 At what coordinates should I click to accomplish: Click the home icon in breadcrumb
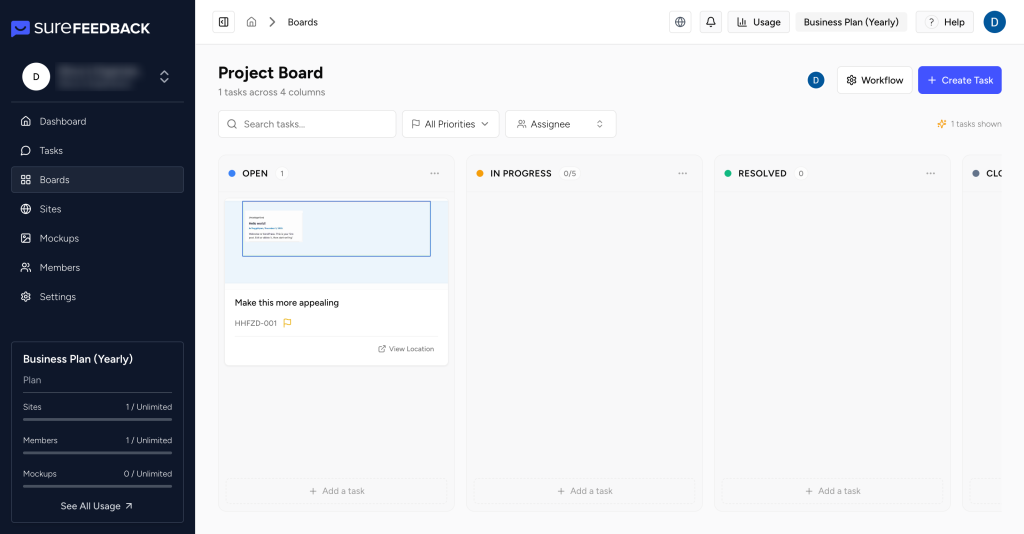[251, 22]
